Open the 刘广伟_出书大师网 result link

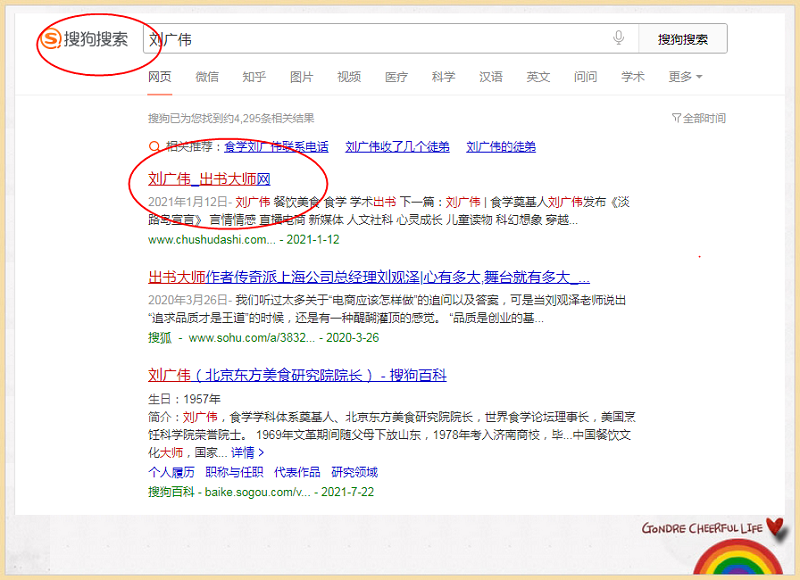coord(209,179)
